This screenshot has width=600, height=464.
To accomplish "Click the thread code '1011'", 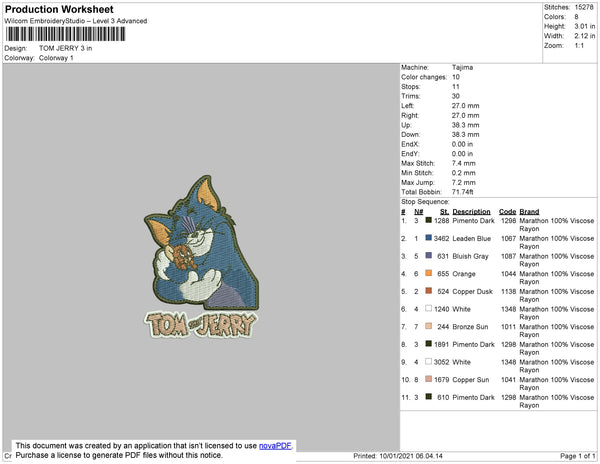I will click(509, 327).
